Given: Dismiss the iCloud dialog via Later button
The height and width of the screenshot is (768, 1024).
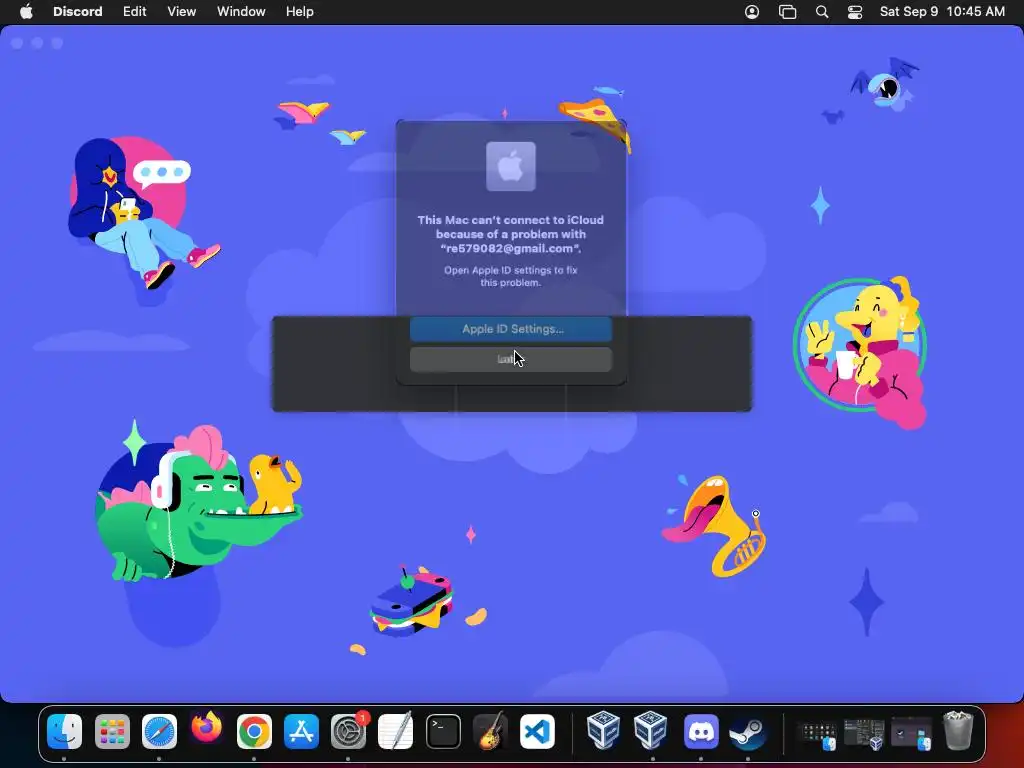Looking at the screenshot, I should click(x=511, y=359).
